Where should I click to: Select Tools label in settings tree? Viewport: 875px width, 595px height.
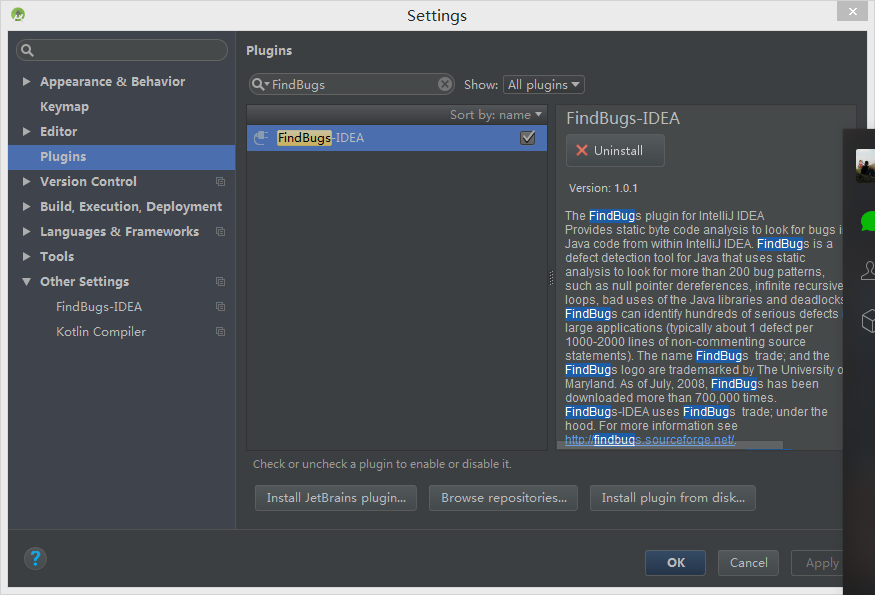point(57,257)
